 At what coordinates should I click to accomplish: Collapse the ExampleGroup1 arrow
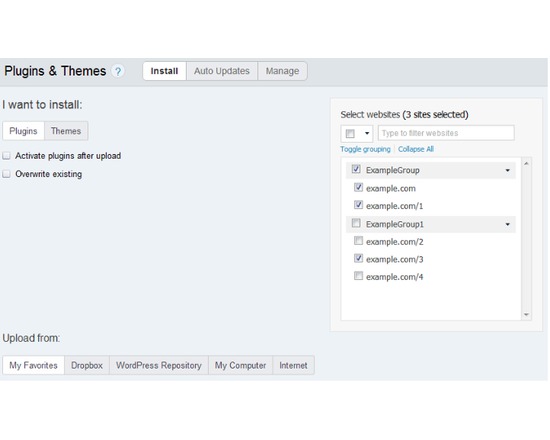click(507, 224)
